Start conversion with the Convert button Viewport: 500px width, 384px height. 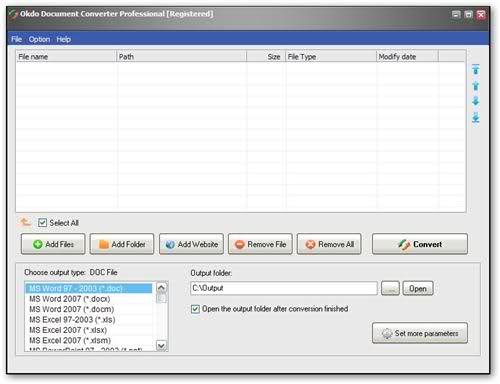420,244
